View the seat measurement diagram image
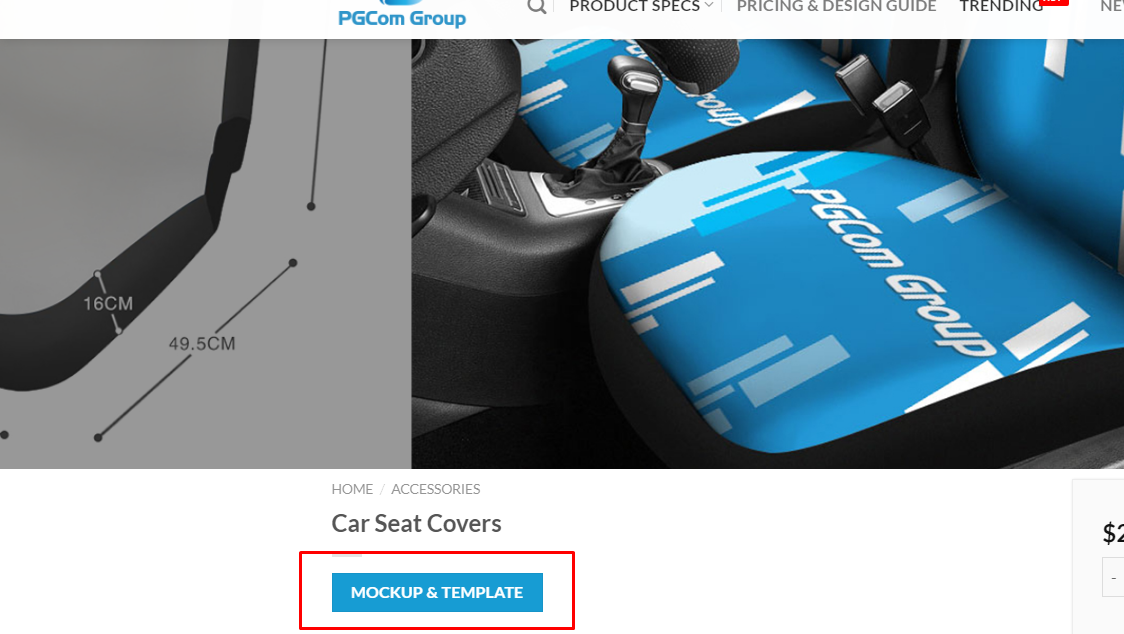Screen dimensions: 1124x634 (x=205, y=254)
